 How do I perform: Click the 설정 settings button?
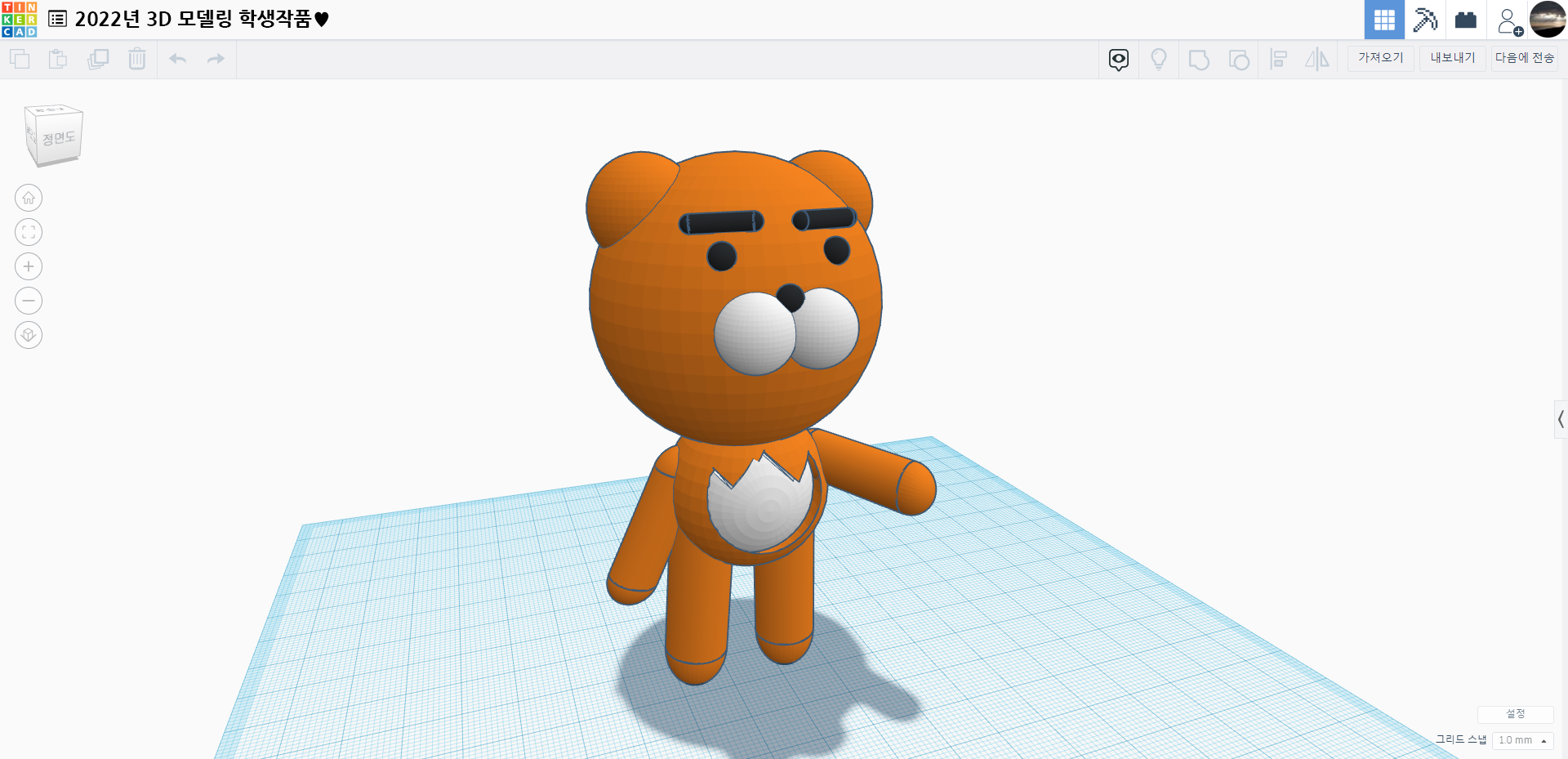click(1516, 714)
